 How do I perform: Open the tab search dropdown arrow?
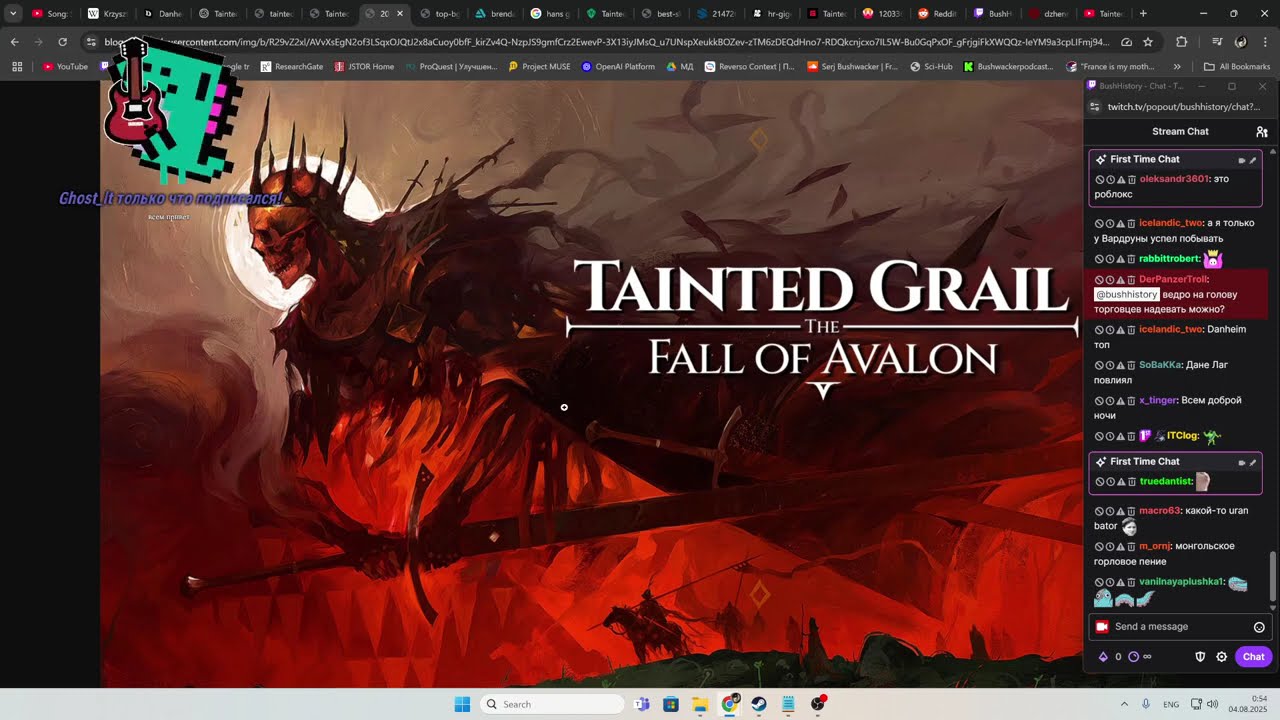tap(13, 14)
